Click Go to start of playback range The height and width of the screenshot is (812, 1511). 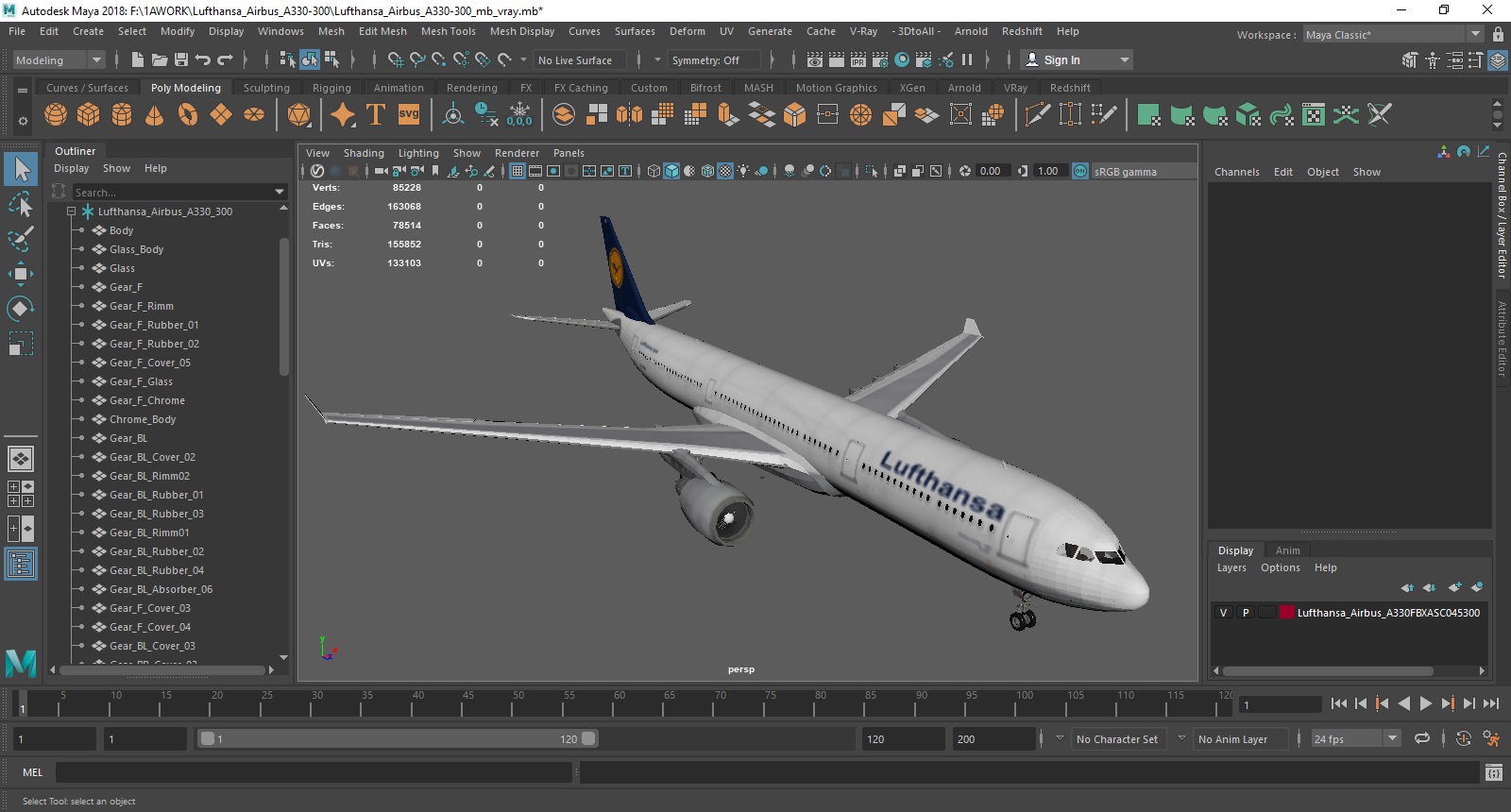point(1338,703)
